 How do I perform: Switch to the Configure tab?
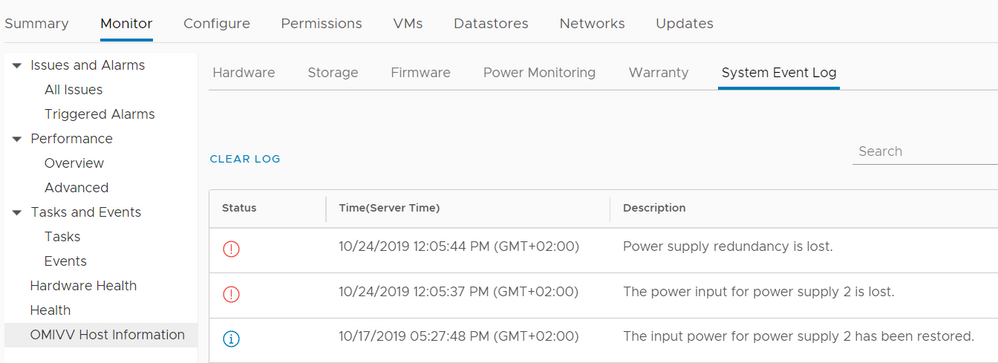point(216,24)
